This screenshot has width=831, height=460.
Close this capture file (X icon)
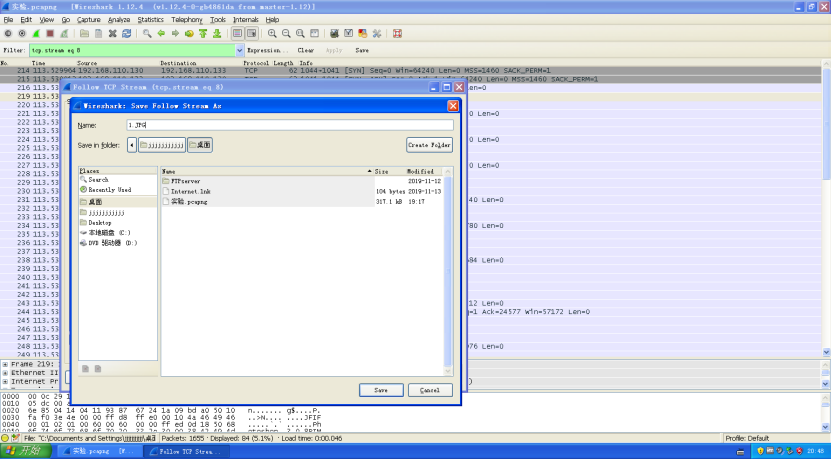pyautogui.click(x=112, y=33)
